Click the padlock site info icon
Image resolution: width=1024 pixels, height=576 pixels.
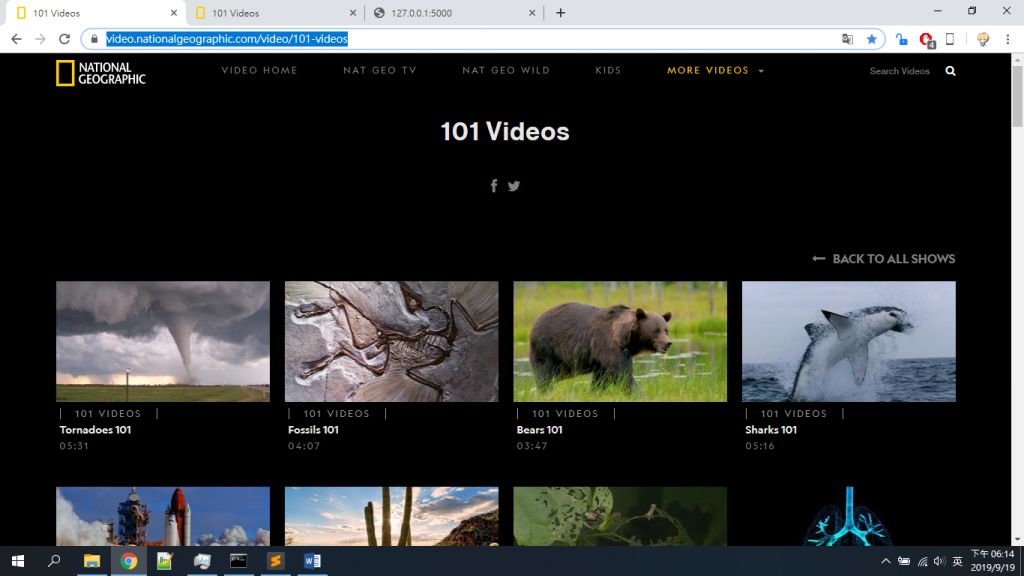(x=94, y=39)
